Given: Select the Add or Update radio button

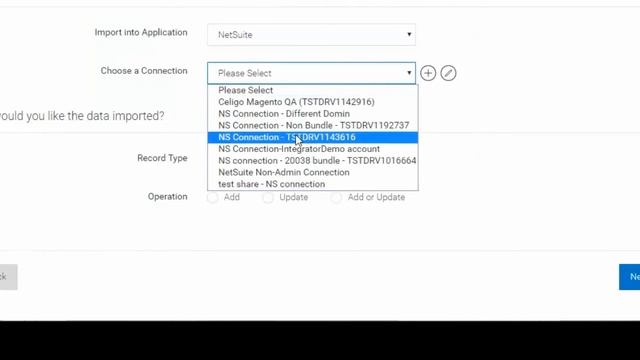Looking at the screenshot, I should pyautogui.click(x=336, y=198).
